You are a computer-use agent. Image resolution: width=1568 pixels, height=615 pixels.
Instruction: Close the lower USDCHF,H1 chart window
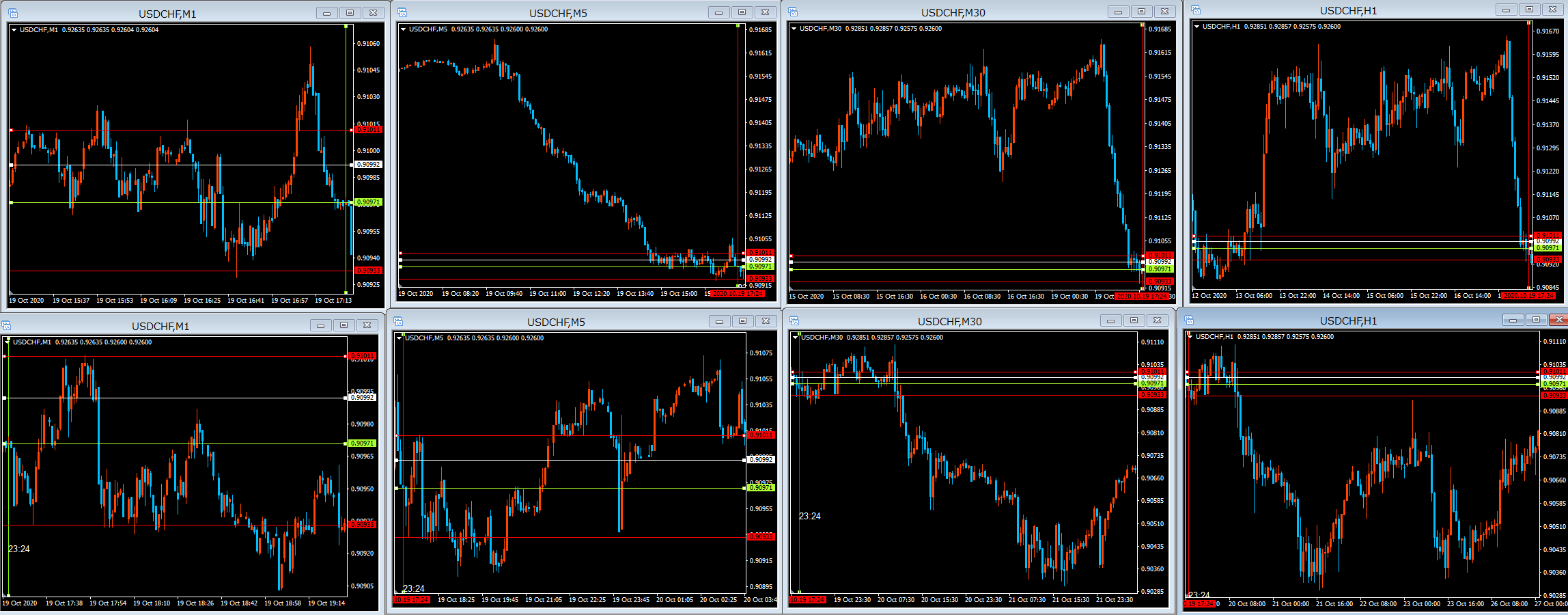point(1558,320)
